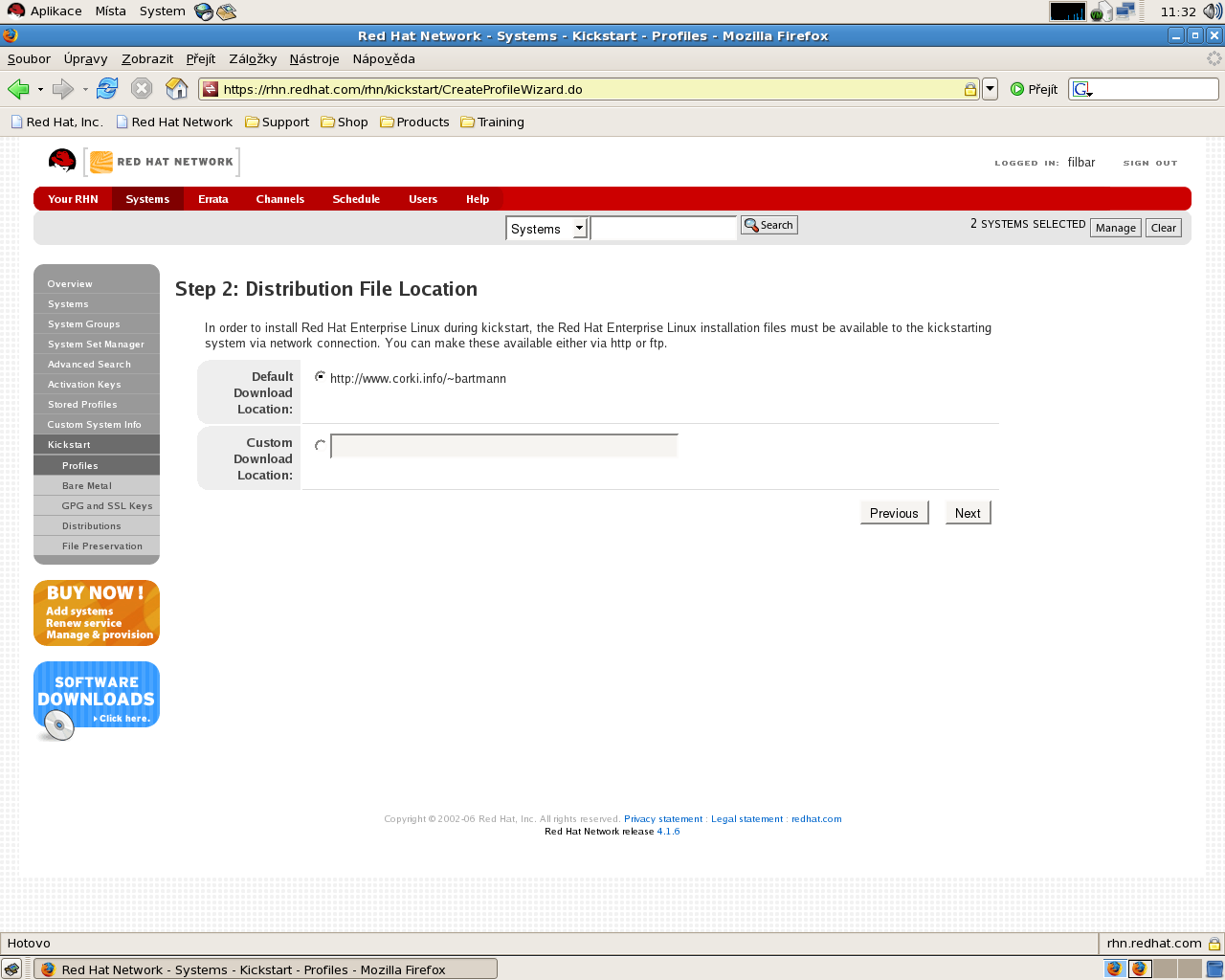Click the Show Desktop icon in bottom panel
This screenshot has height=980, width=1225.
pyautogui.click(x=11, y=969)
